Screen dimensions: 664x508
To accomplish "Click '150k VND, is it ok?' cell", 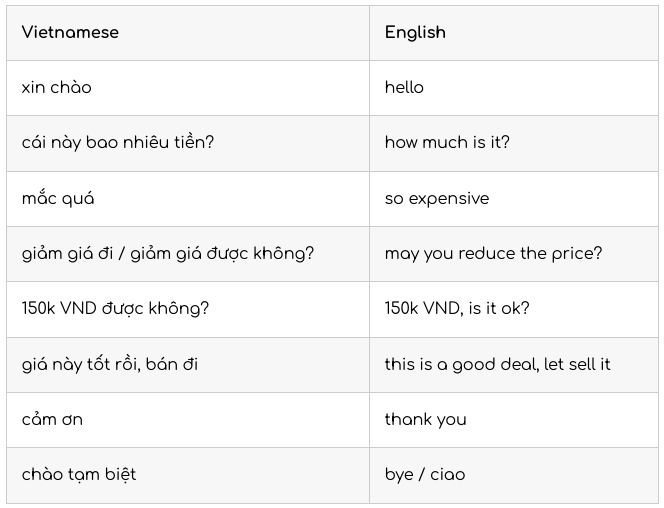I will [x=514, y=309].
